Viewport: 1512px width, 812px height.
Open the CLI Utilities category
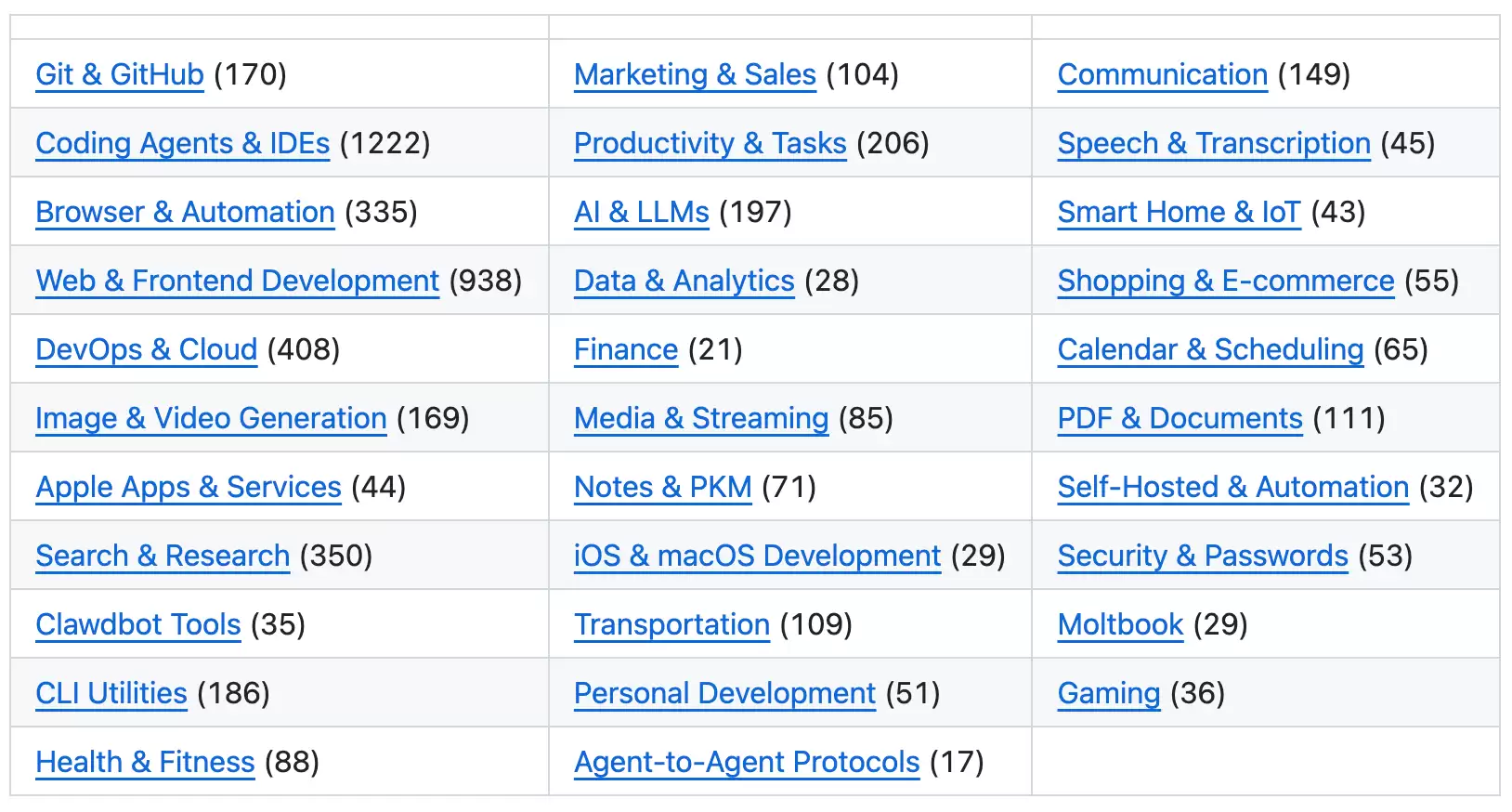pyautogui.click(x=111, y=693)
